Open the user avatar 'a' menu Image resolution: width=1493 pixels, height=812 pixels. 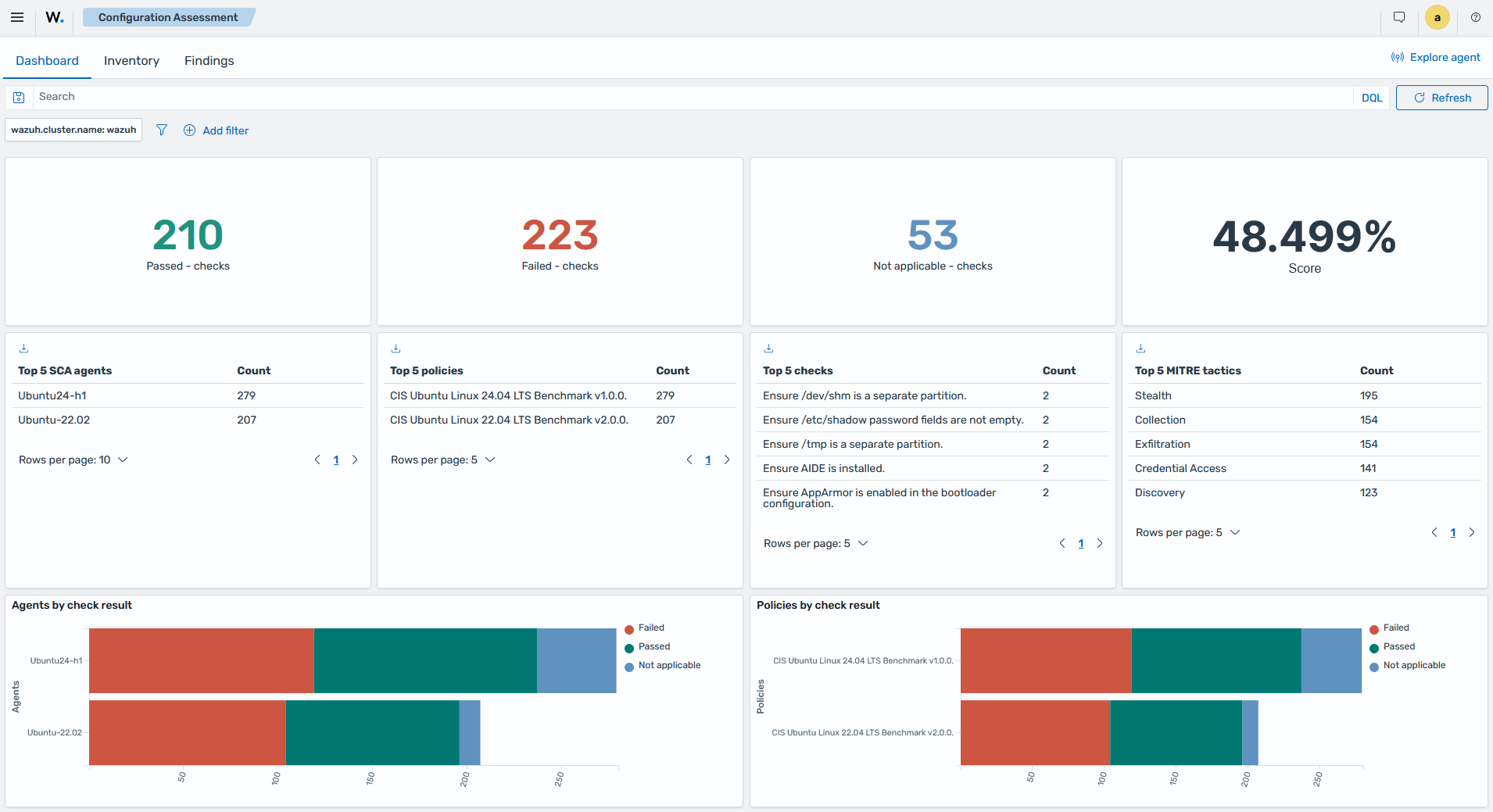pos(1438,17)
